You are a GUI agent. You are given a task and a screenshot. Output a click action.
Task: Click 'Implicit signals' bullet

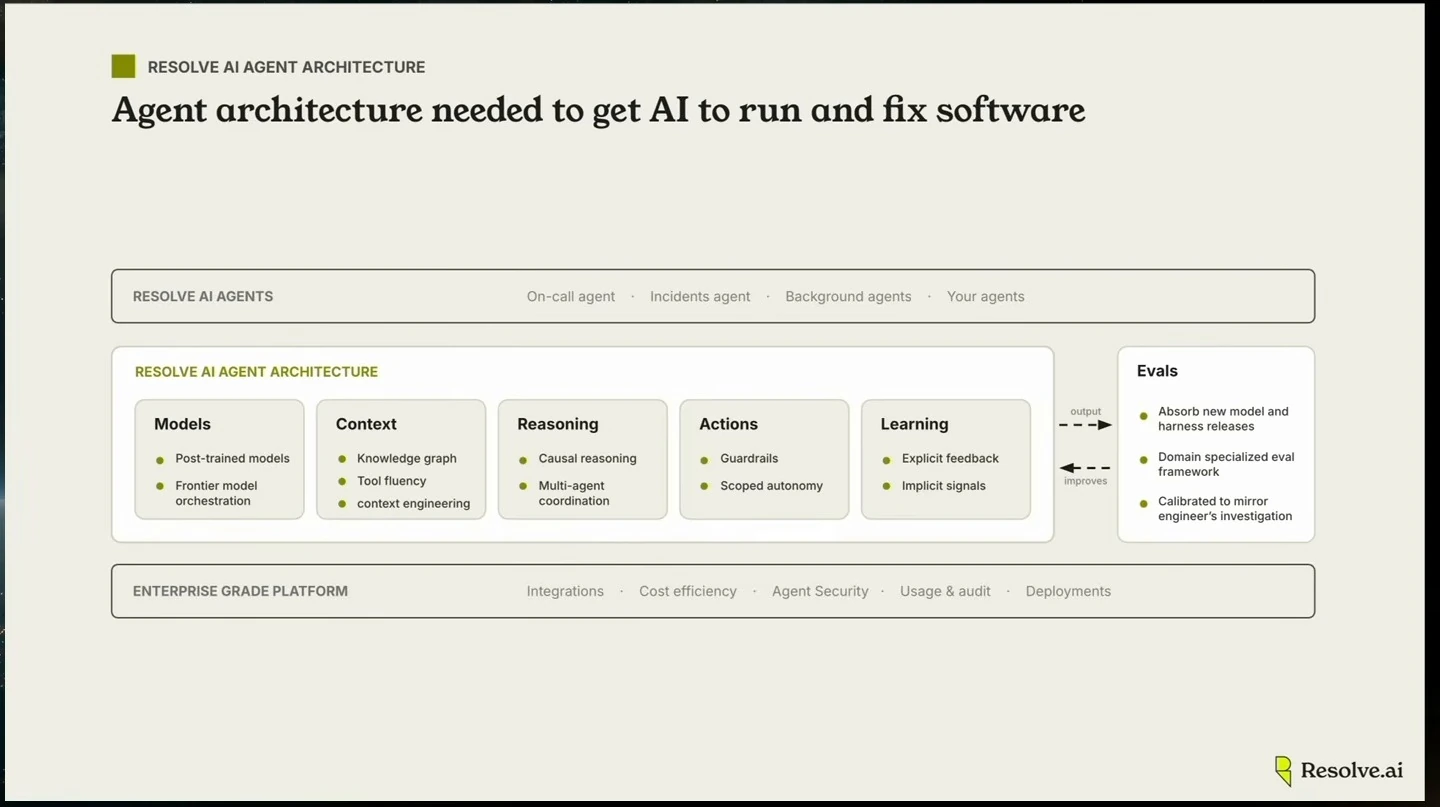coord(943,486)
